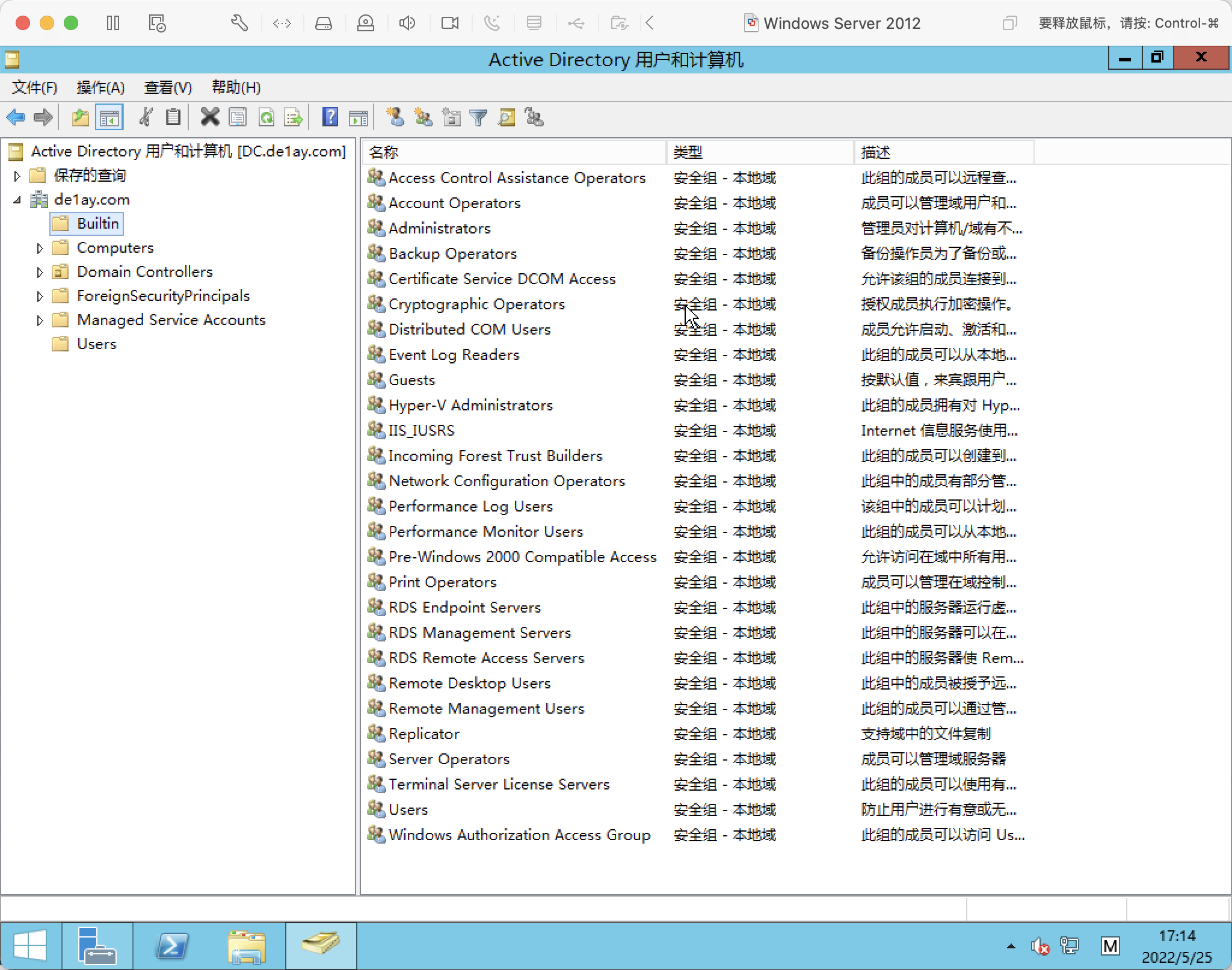Click the Delete (X) toolbar icon
Image resolution: width=1232 pixels, height=970 pixels.
point(210,117)
